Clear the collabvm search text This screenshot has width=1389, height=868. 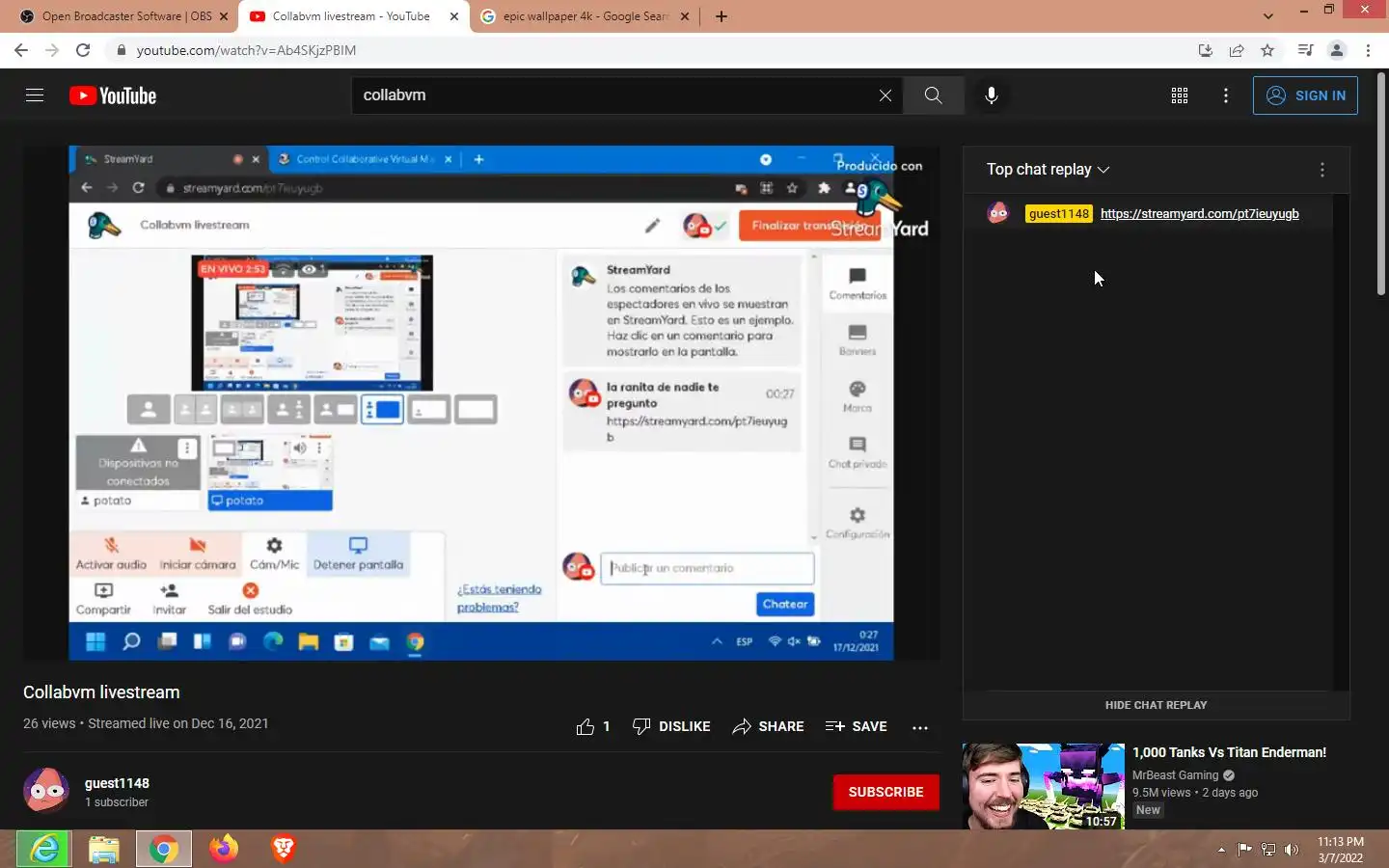click(885, 95)
